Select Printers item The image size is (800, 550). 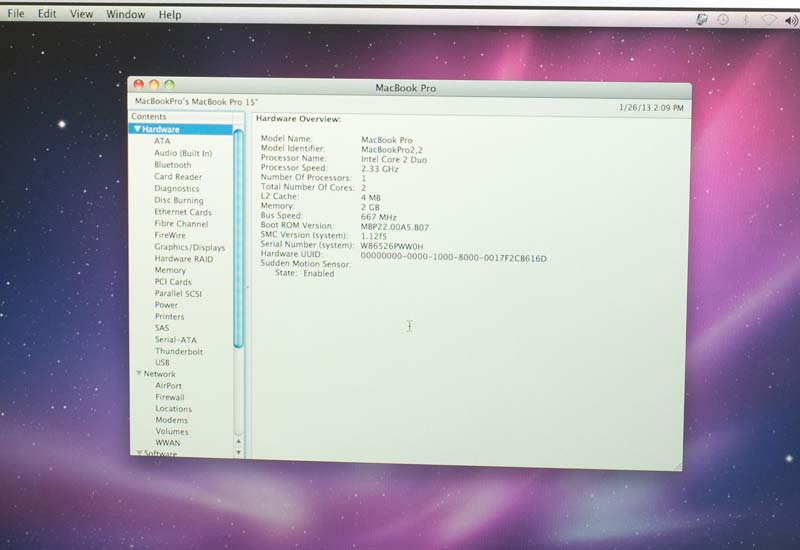(x=169, y=316)
